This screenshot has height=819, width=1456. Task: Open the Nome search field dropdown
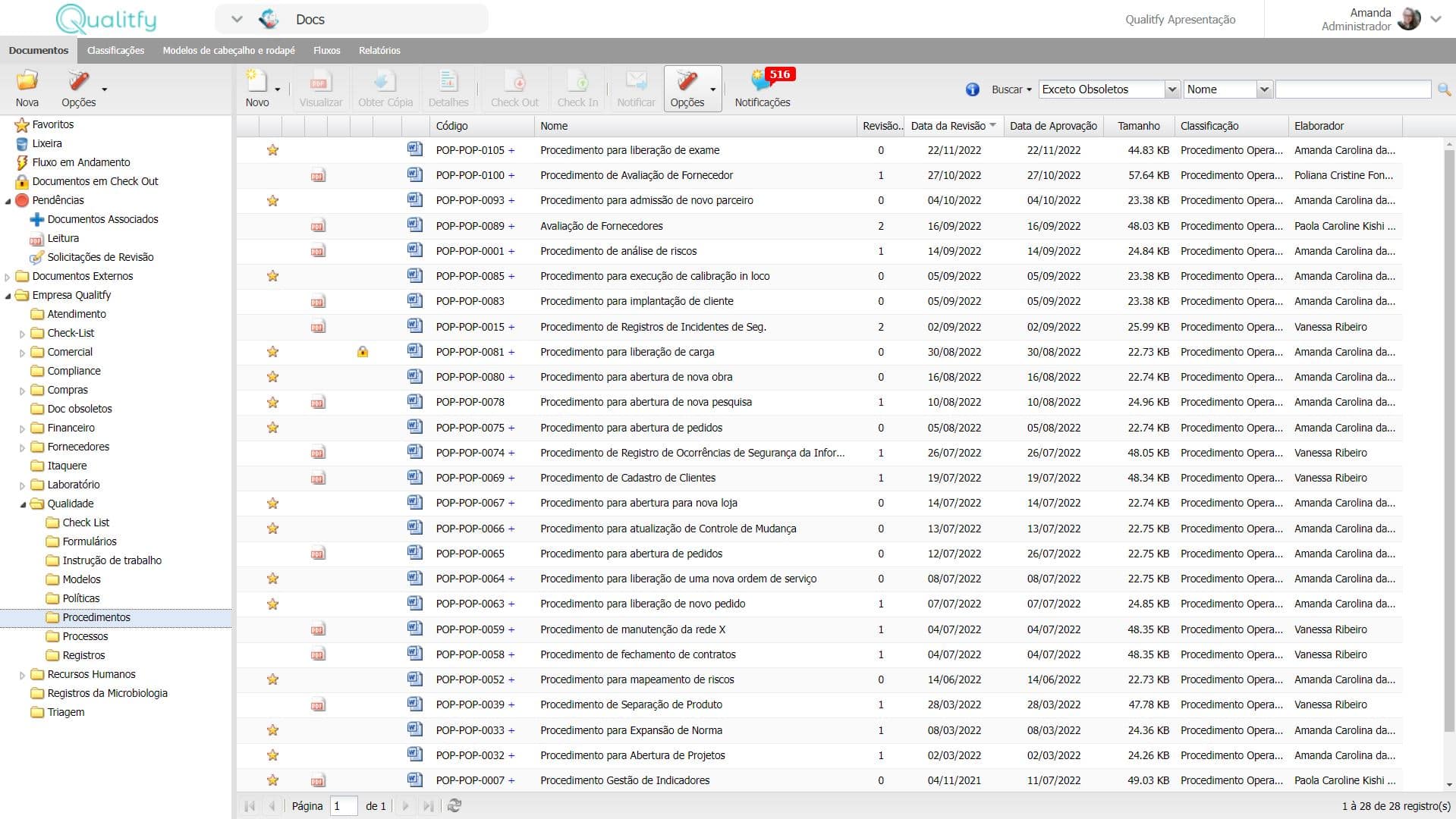click(x=1263, y=89)
